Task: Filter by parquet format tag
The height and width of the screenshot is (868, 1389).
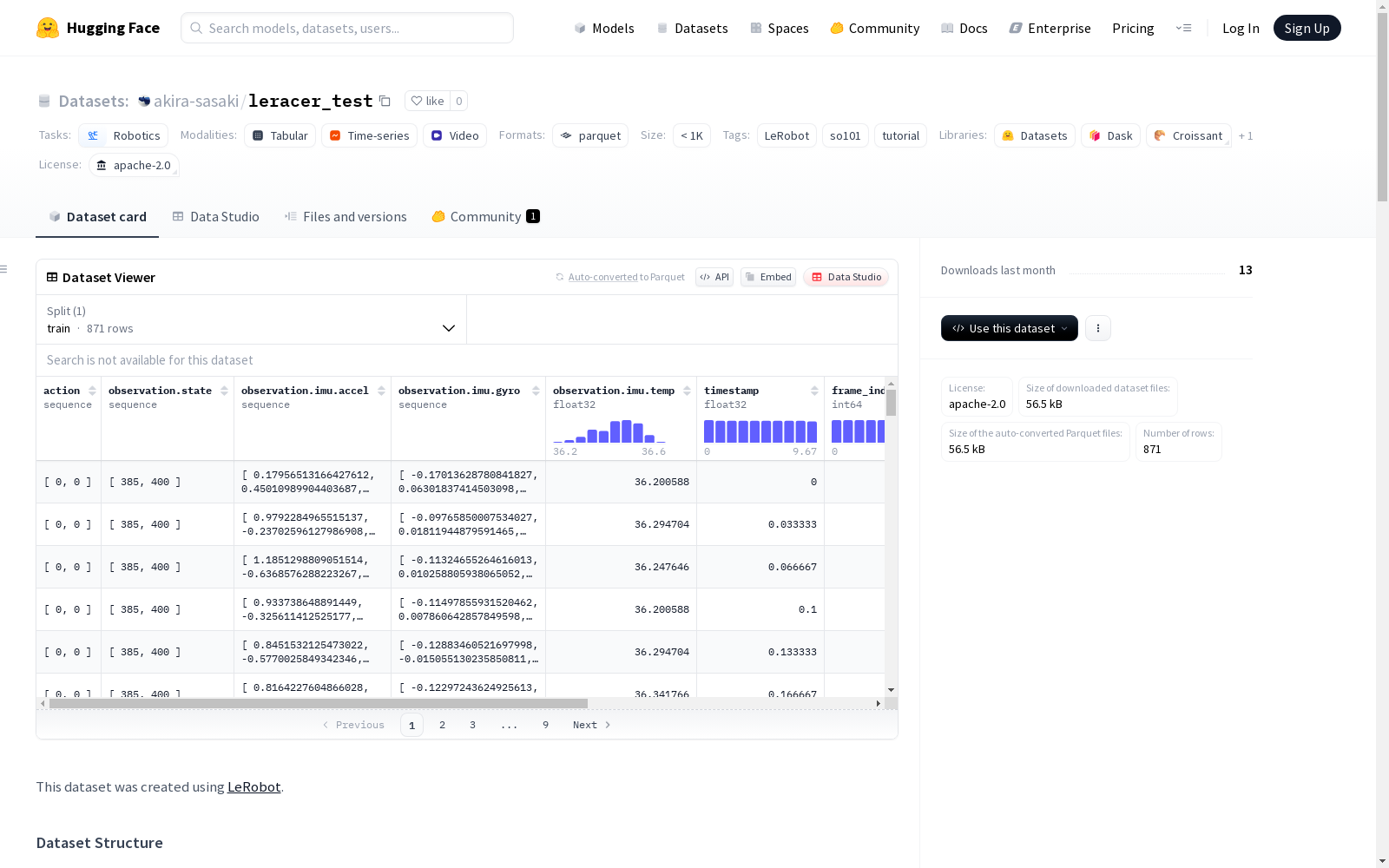Action: pos(590,135)
